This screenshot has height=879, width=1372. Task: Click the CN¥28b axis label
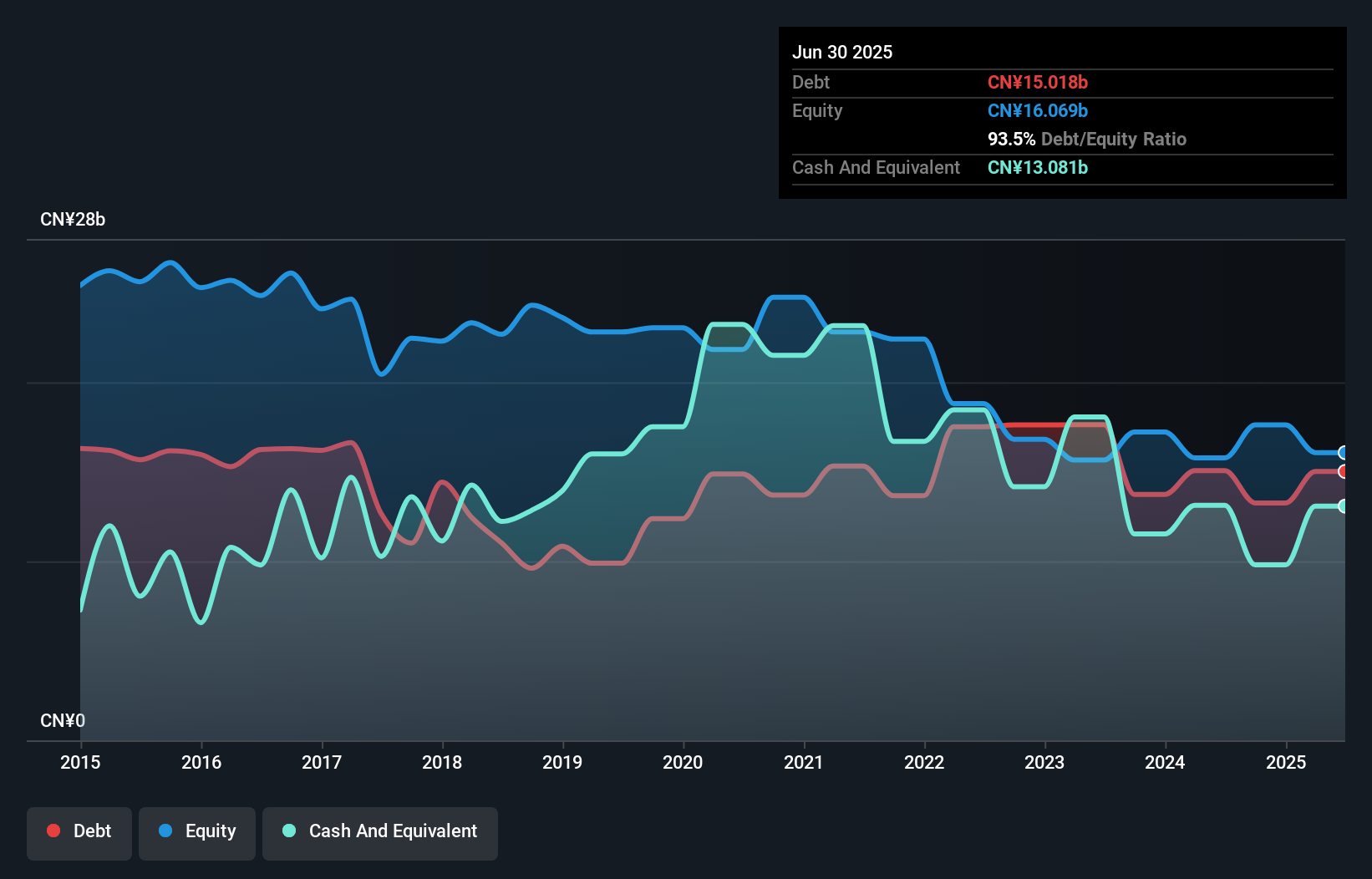74,219
